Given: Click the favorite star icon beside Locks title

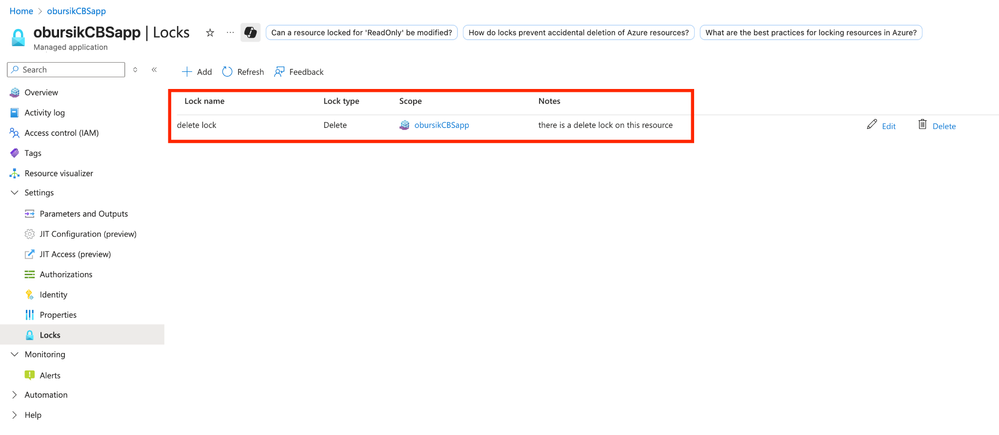Looking at the screenshot, I should (210, 33).
